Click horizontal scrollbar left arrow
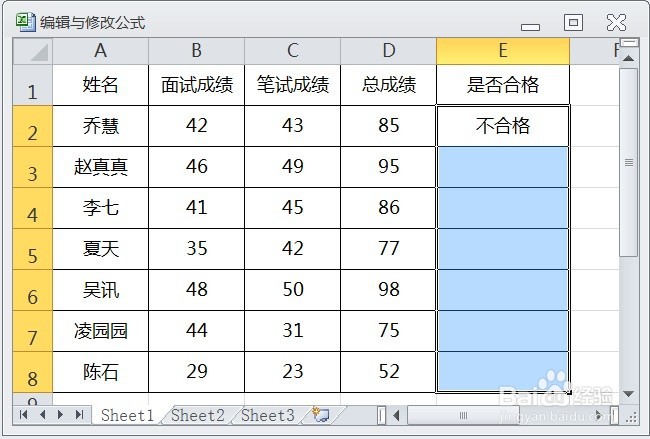Screen dimensions: 650x439 tap(396, 415)
